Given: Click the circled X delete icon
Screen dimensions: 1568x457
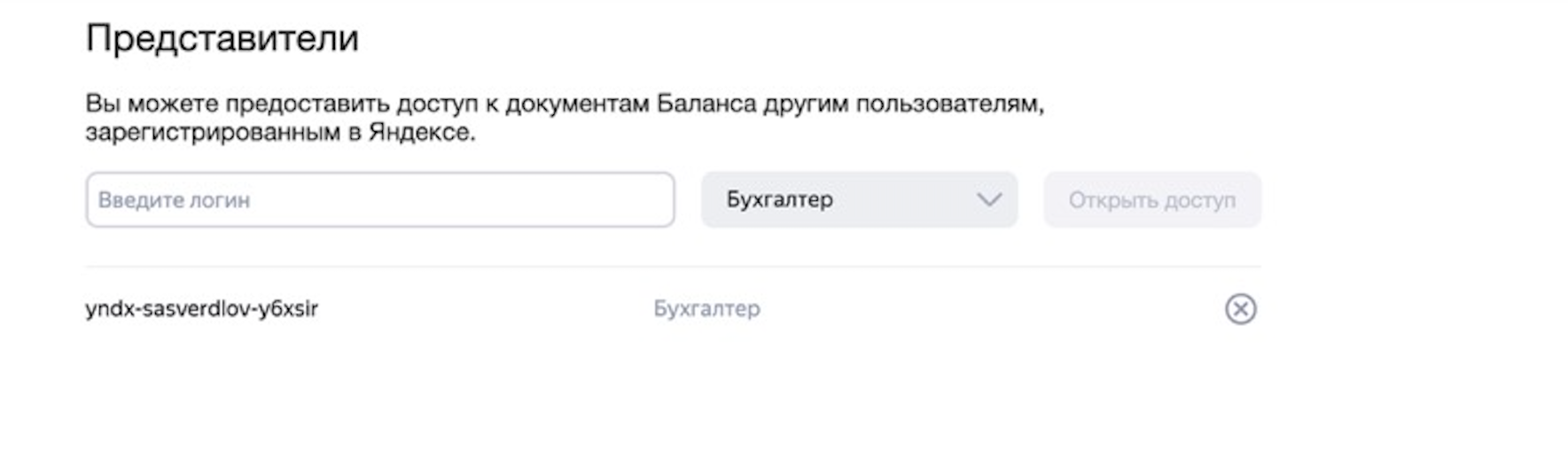Looking at the screenshot, I should click(1240, 309).
